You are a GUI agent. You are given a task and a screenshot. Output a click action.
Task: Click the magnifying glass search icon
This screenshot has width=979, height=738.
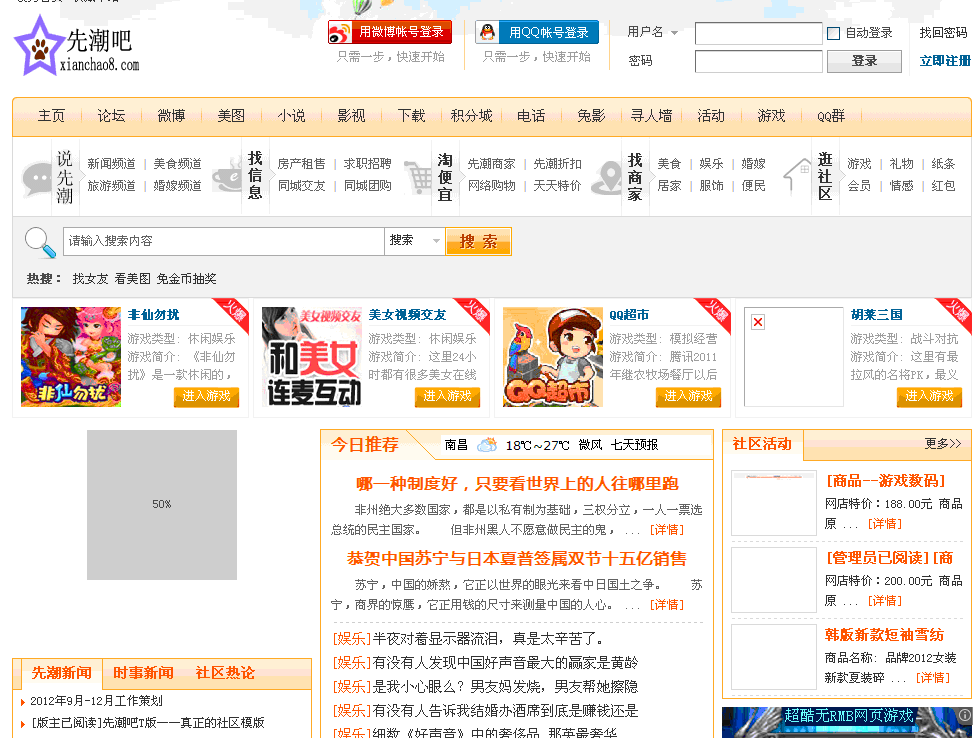click(x=40, y=242)
